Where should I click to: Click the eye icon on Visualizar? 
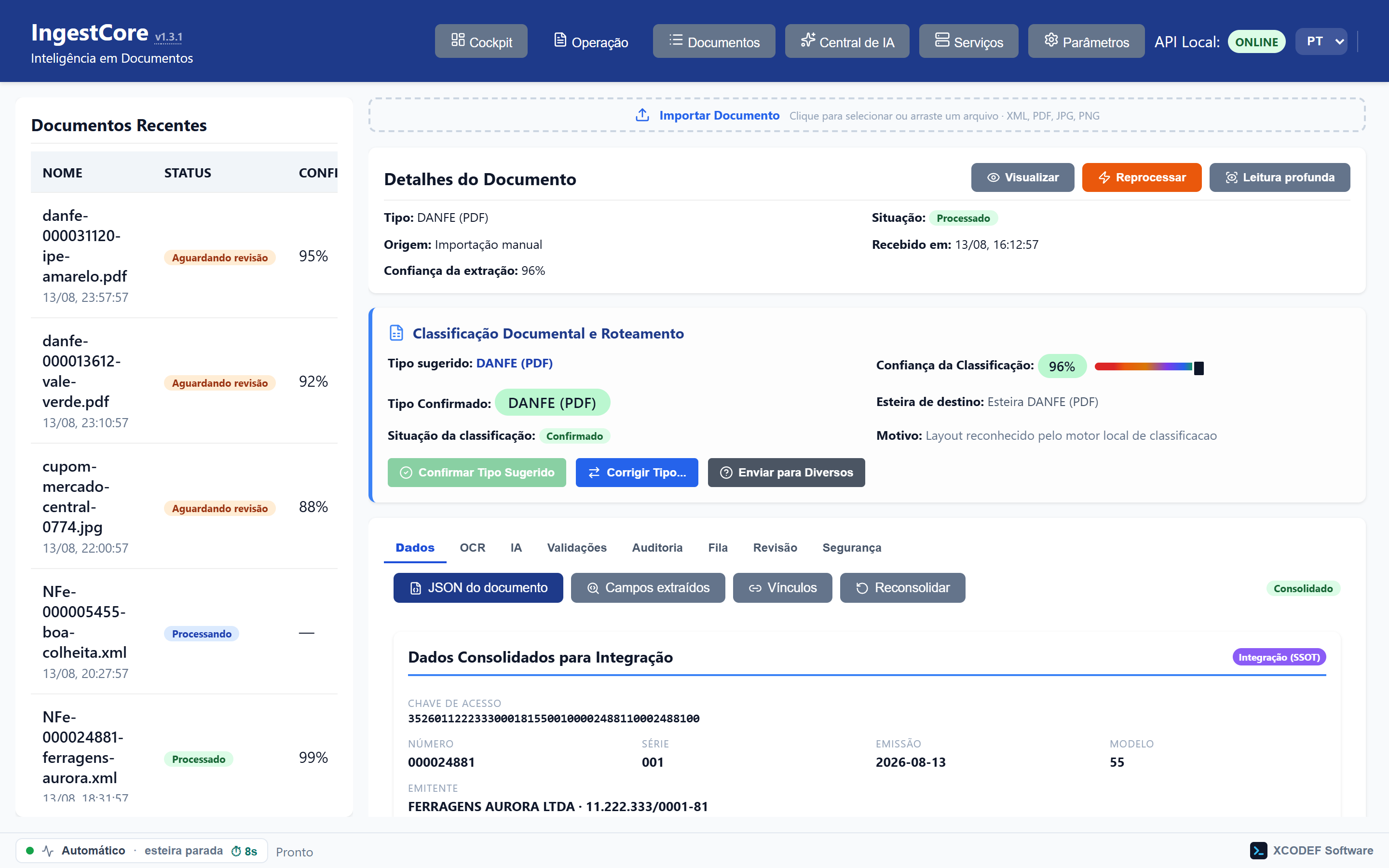[993, 178]
